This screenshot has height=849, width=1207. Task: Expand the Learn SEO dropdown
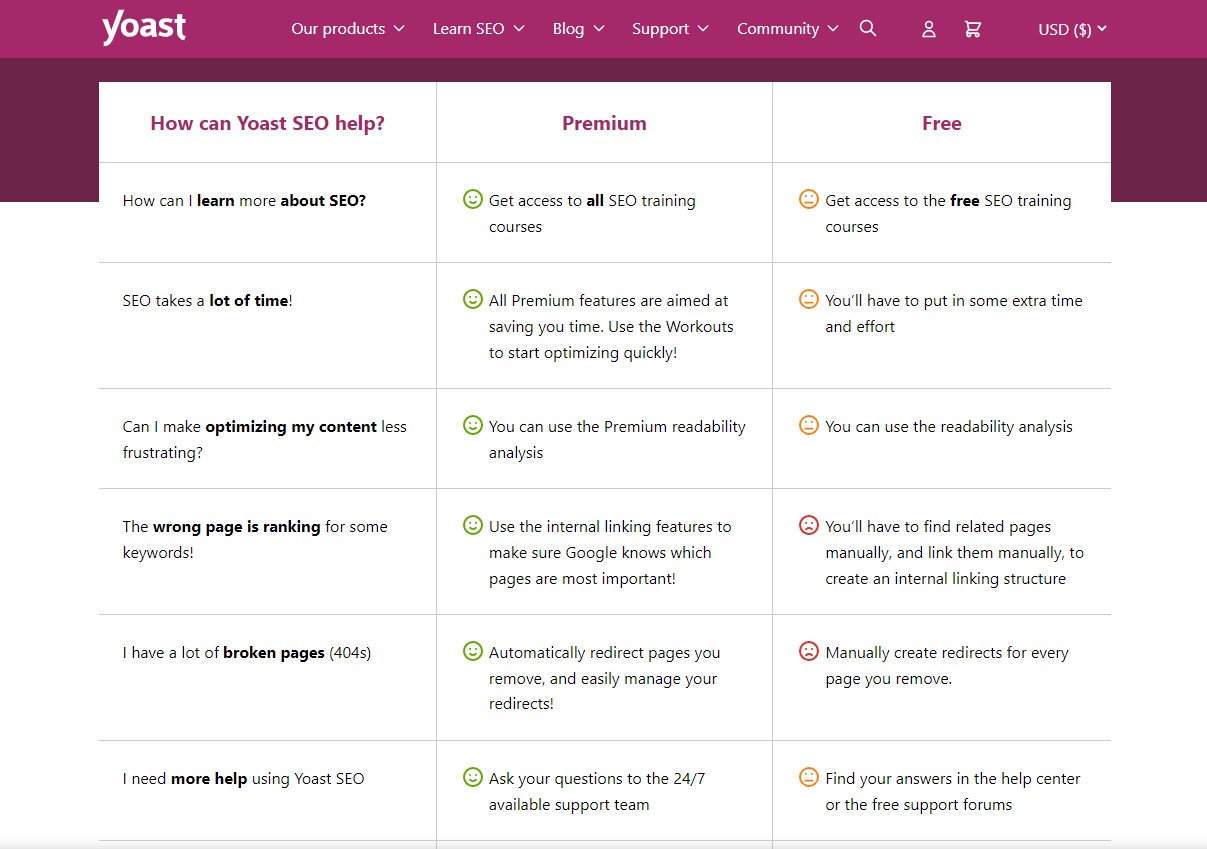tap(478, 29)
